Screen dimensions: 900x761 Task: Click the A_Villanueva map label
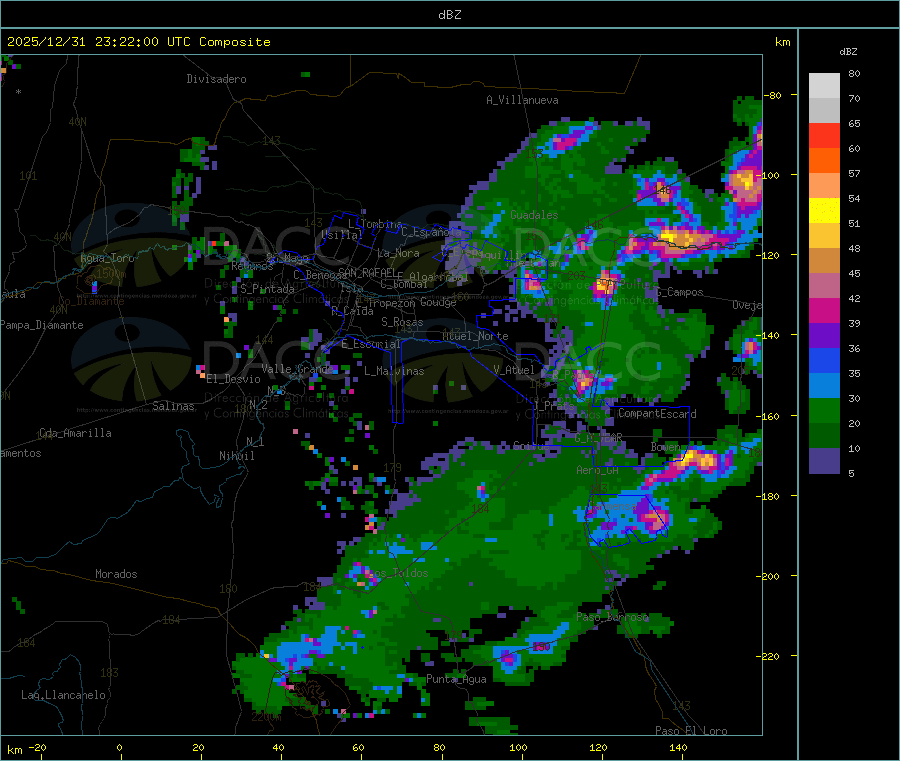click(x=522, y=100)
